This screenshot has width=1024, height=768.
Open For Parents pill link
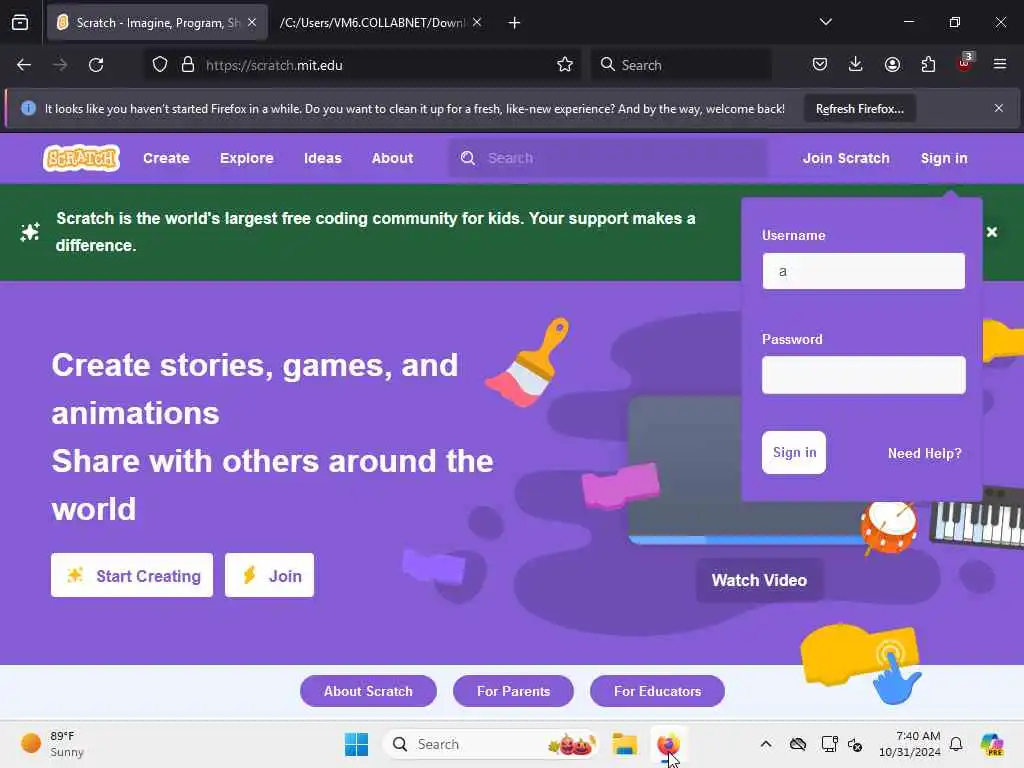point(513,691)
